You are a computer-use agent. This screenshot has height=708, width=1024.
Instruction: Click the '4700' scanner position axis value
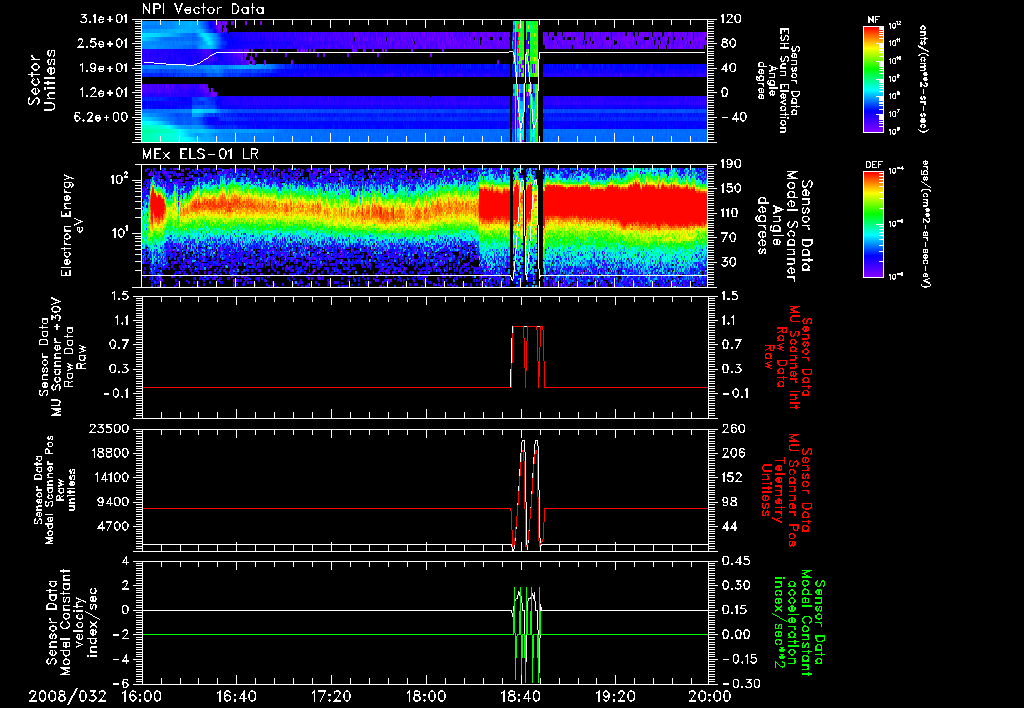click(114, 526)
